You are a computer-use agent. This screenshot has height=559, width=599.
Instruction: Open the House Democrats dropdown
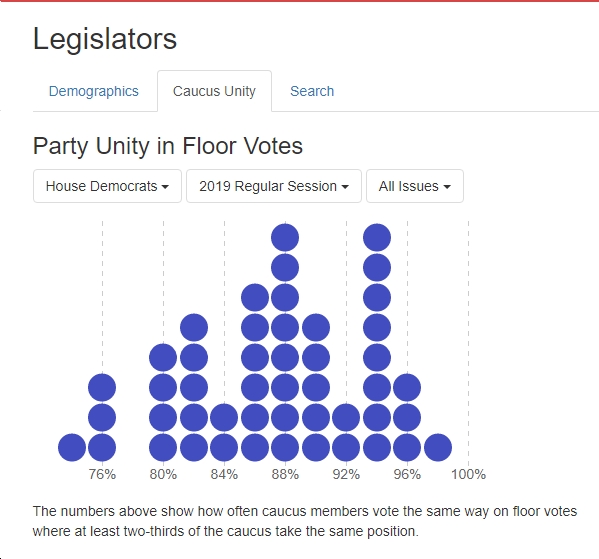tap(107, 186)
